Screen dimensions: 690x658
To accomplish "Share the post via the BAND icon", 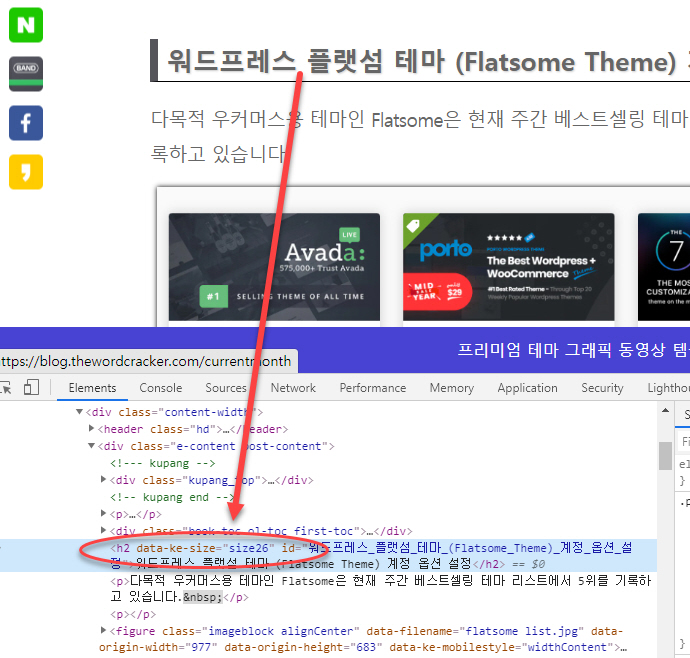I will 26,74.
